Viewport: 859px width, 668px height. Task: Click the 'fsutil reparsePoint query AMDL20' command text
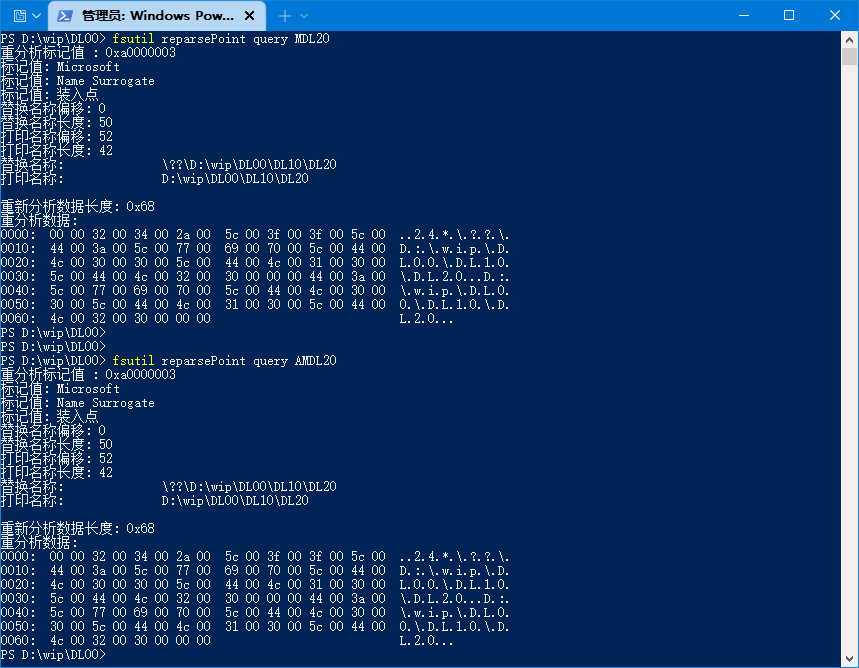click(x=224, y=361)
